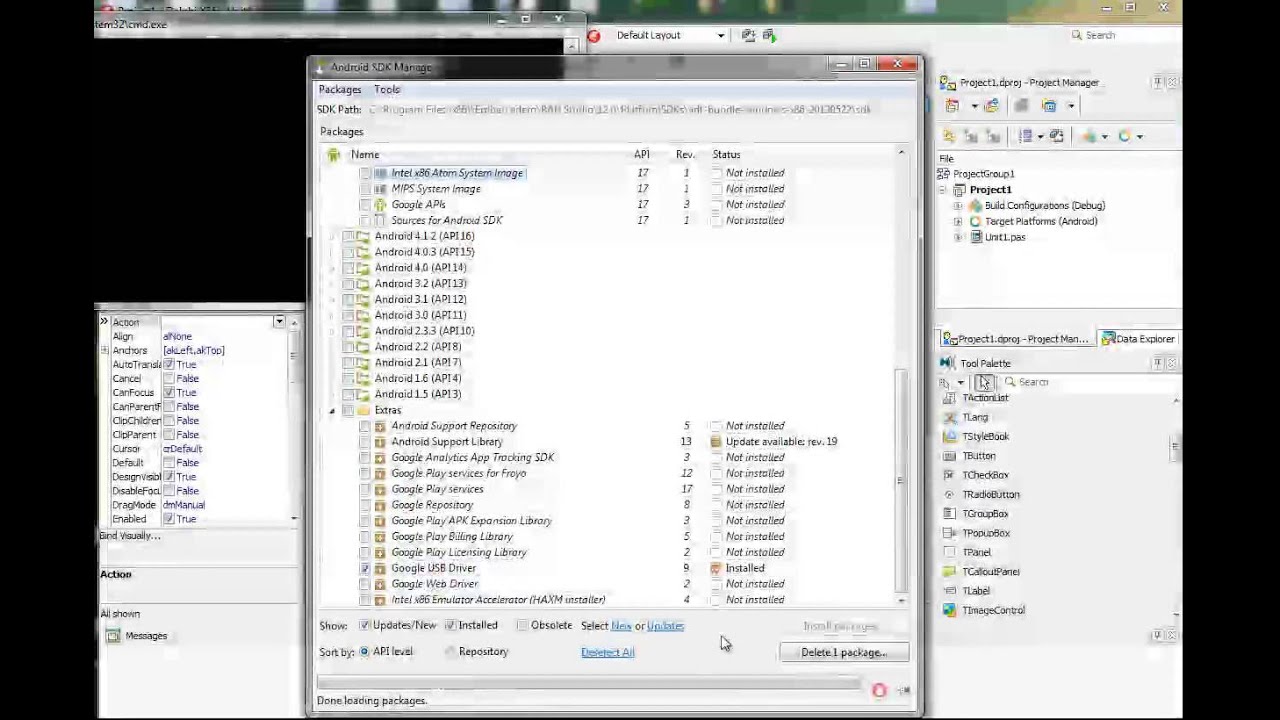This screenshot has height=720, width=1280.
Task: Click the Sources for Android SDK package icon
Action: click(380, 220)
